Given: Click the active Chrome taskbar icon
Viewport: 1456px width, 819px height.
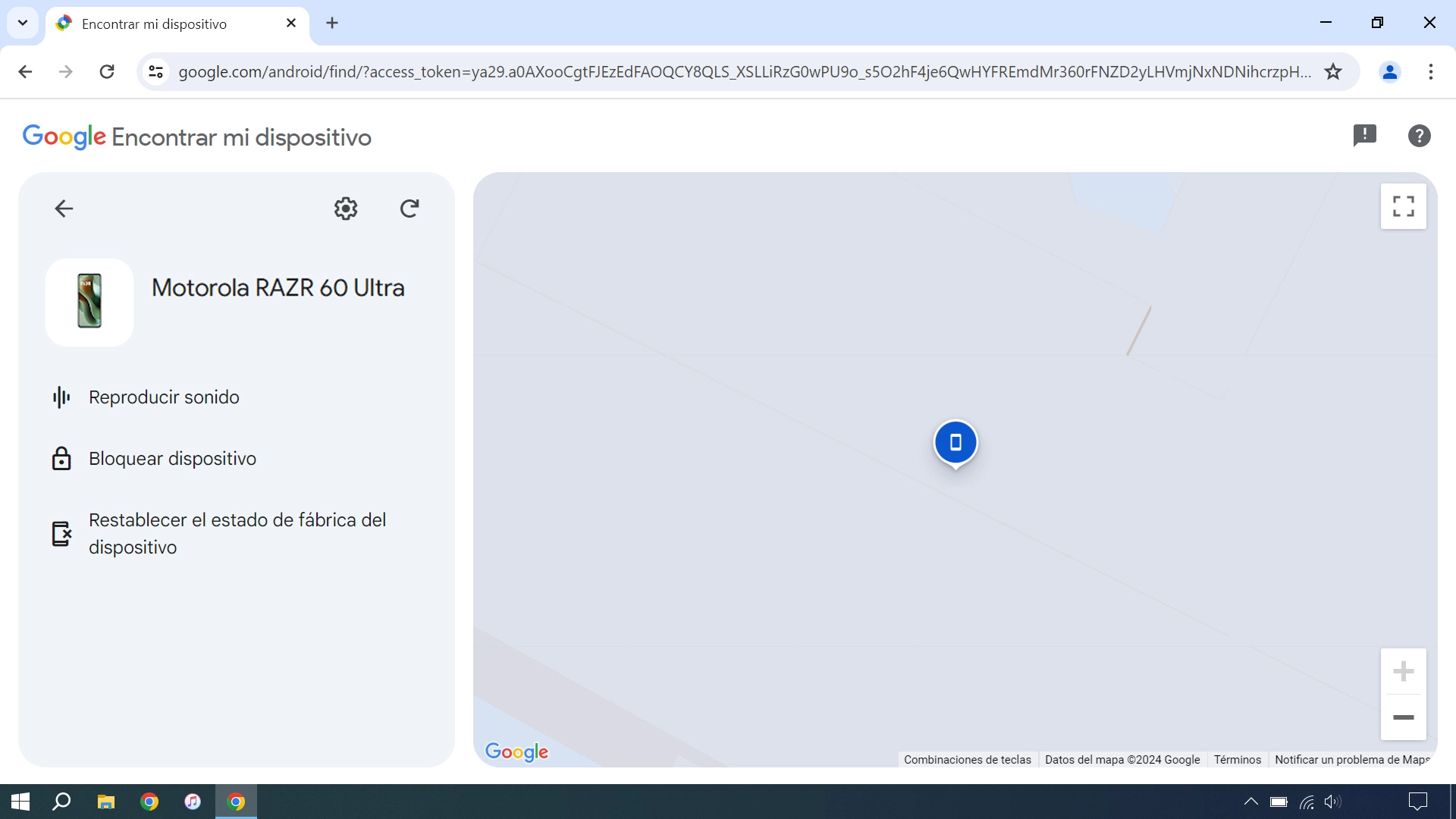Looking at the screenshot, I should point(237,802).
